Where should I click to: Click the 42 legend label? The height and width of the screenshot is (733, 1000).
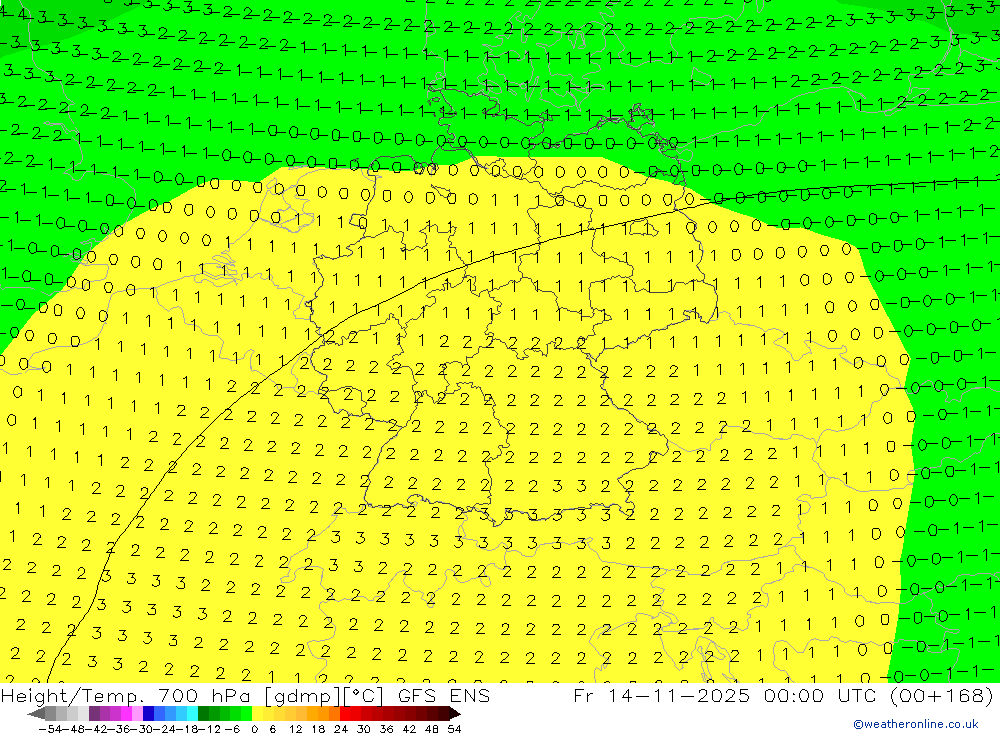click(x=409, y=729)
